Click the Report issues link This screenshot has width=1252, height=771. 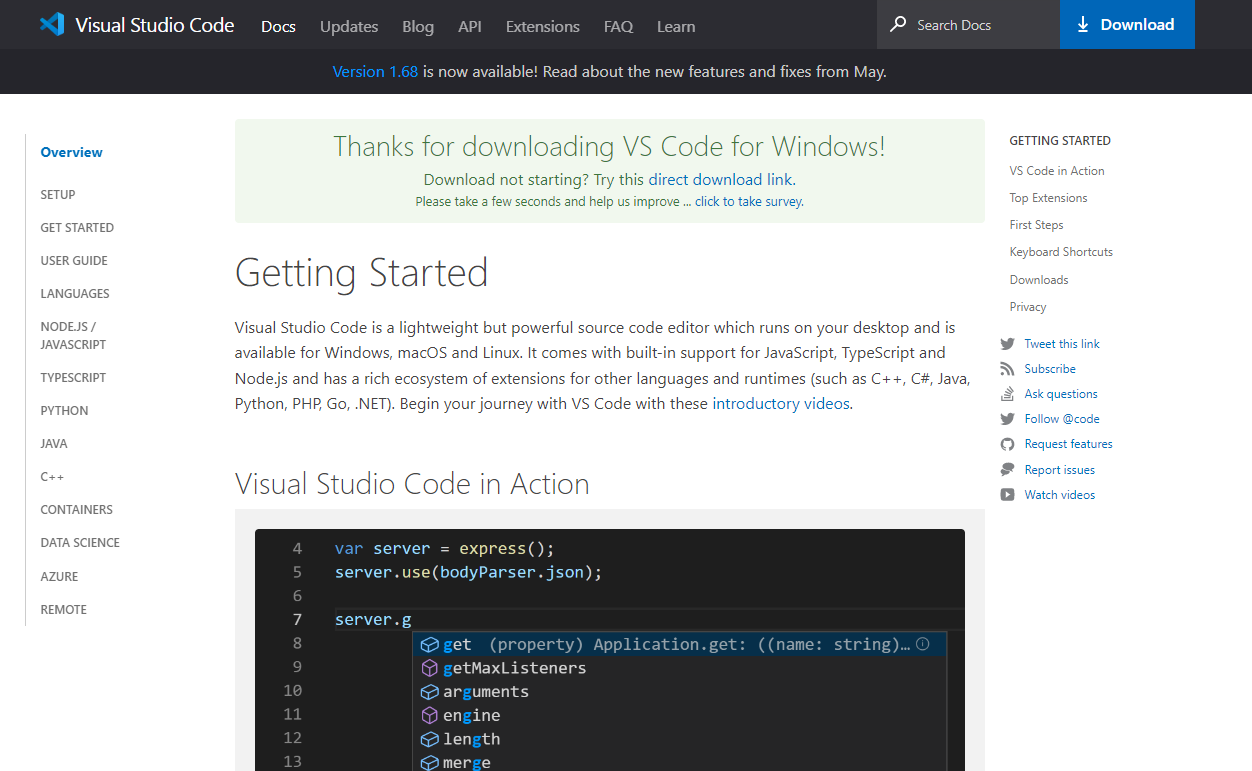1059,470
